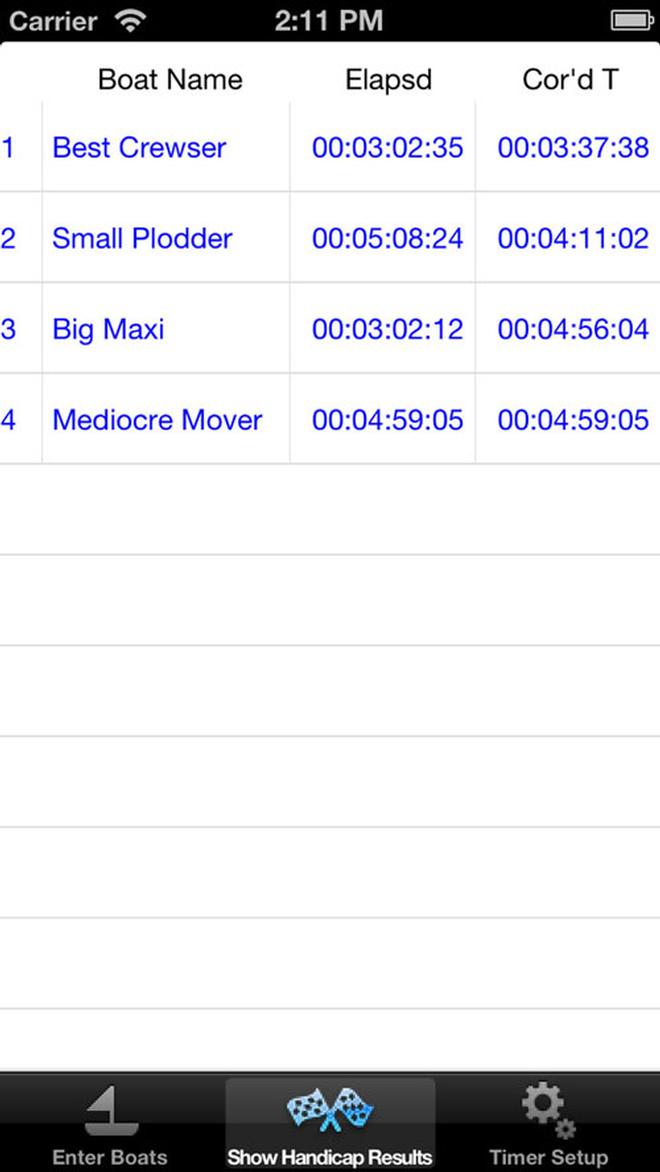Open the Timer Setup tab

pyautogui.click(x=549, y=1123)
